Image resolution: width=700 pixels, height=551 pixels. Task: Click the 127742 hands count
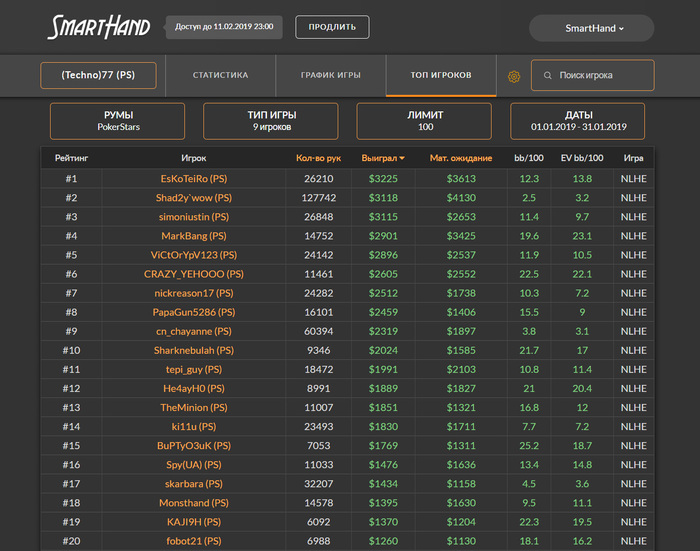coord(319,198)
